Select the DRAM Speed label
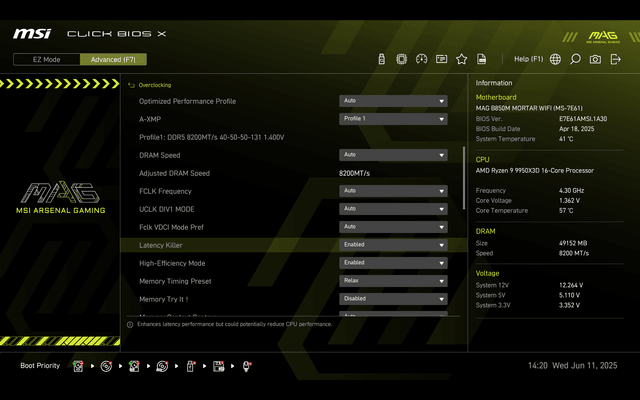 [159, 155]
